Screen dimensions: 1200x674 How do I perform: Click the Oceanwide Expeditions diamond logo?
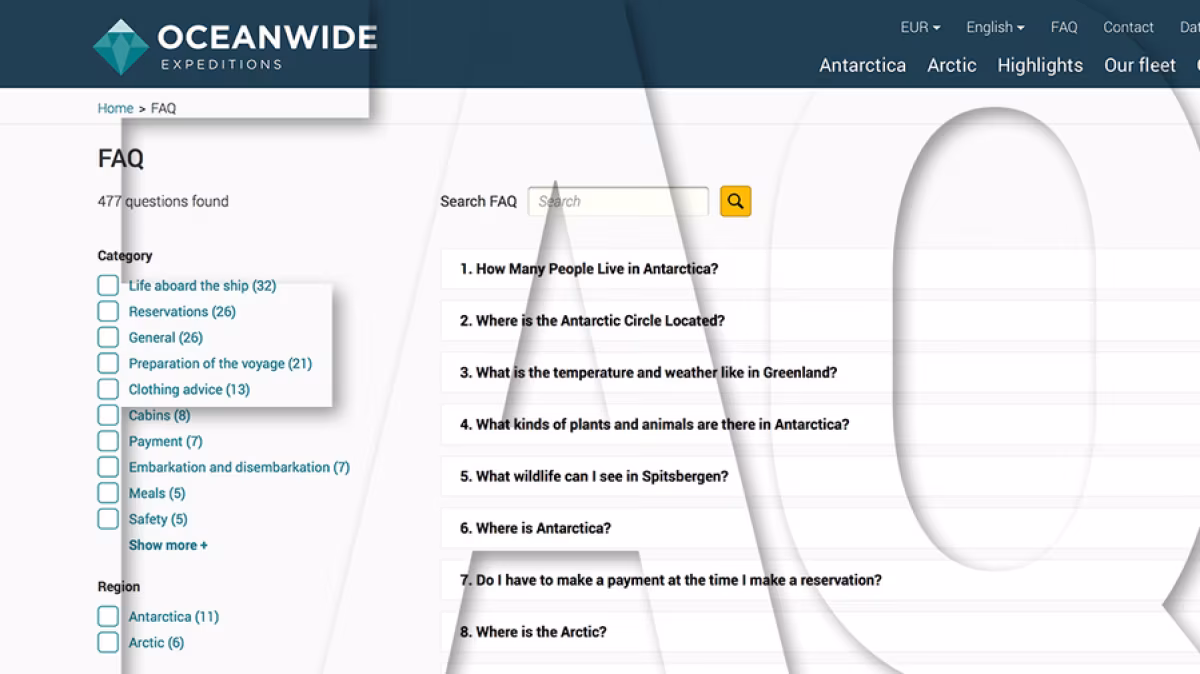pyautogui.click(x=120, y=47)
